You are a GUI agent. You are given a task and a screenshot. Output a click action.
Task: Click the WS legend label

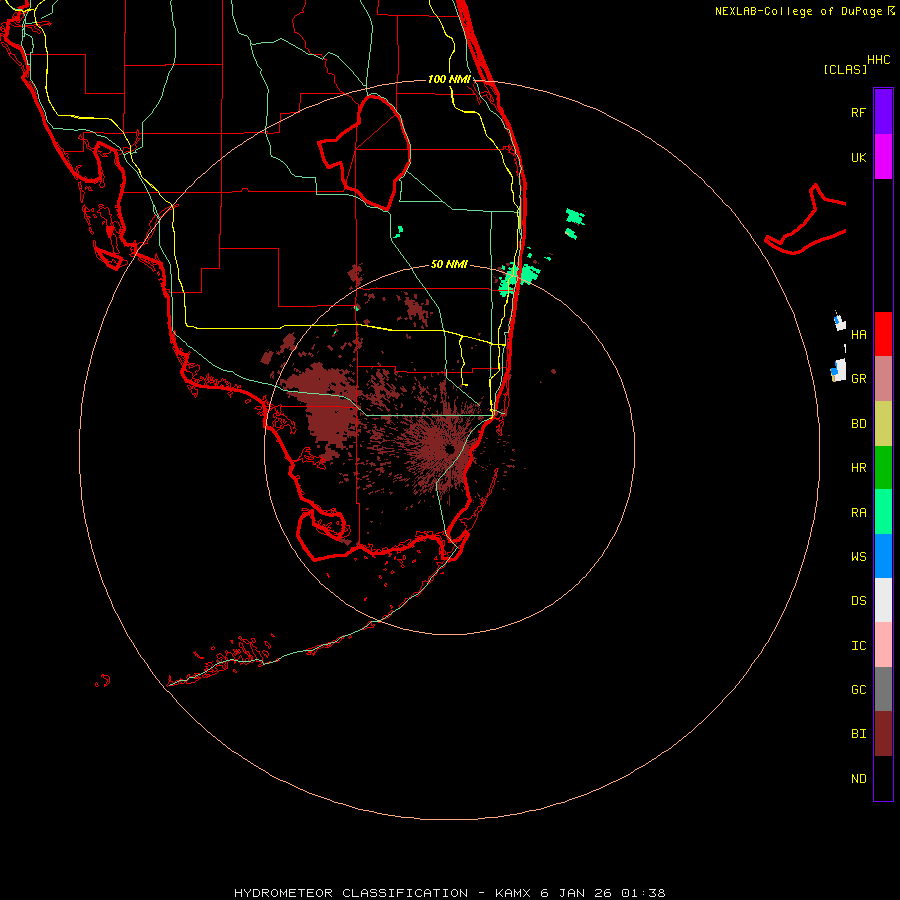tap(858, 556)
